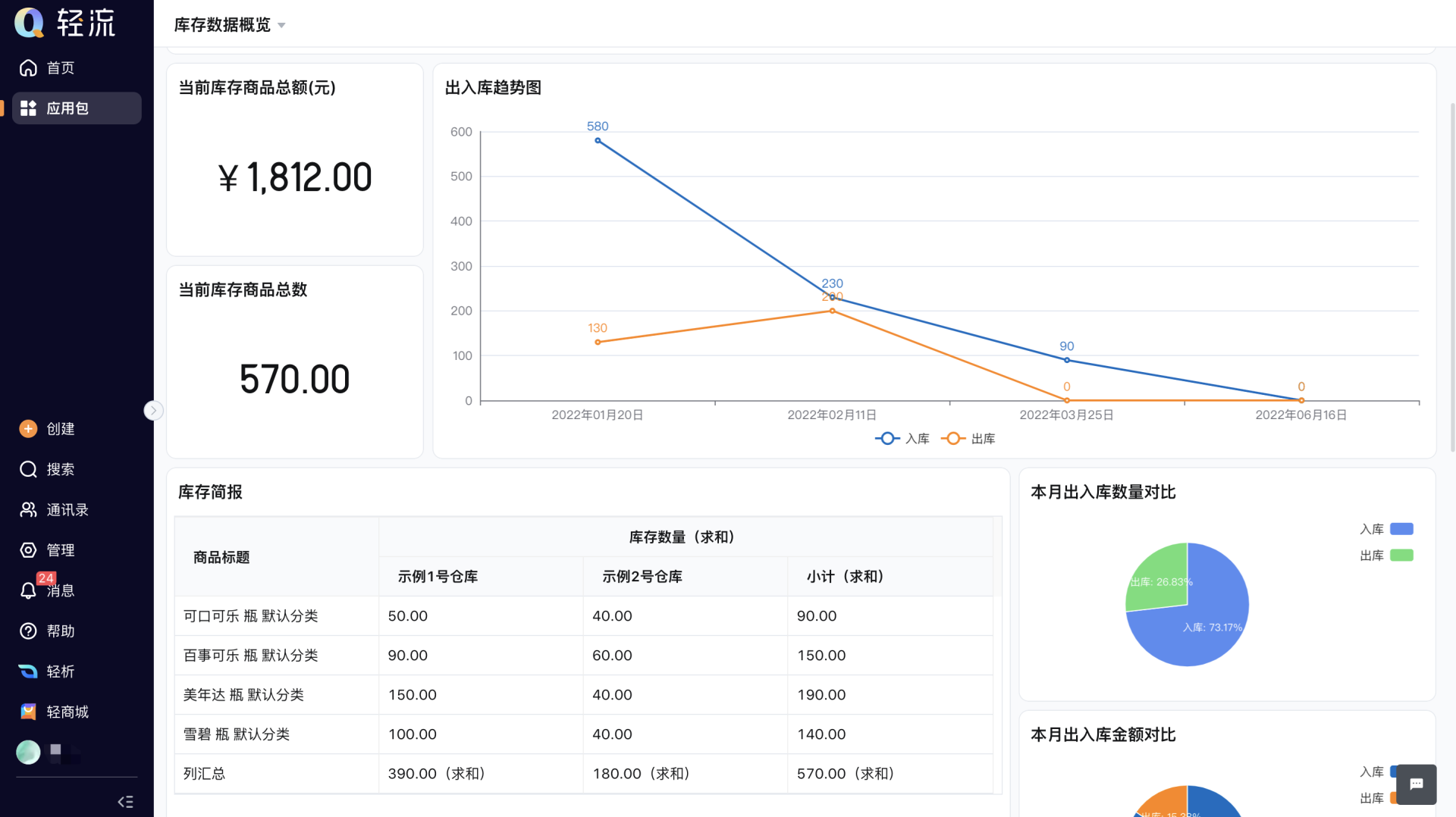
Task: Click the 列汇总 row label
Action: coord(204,774)
